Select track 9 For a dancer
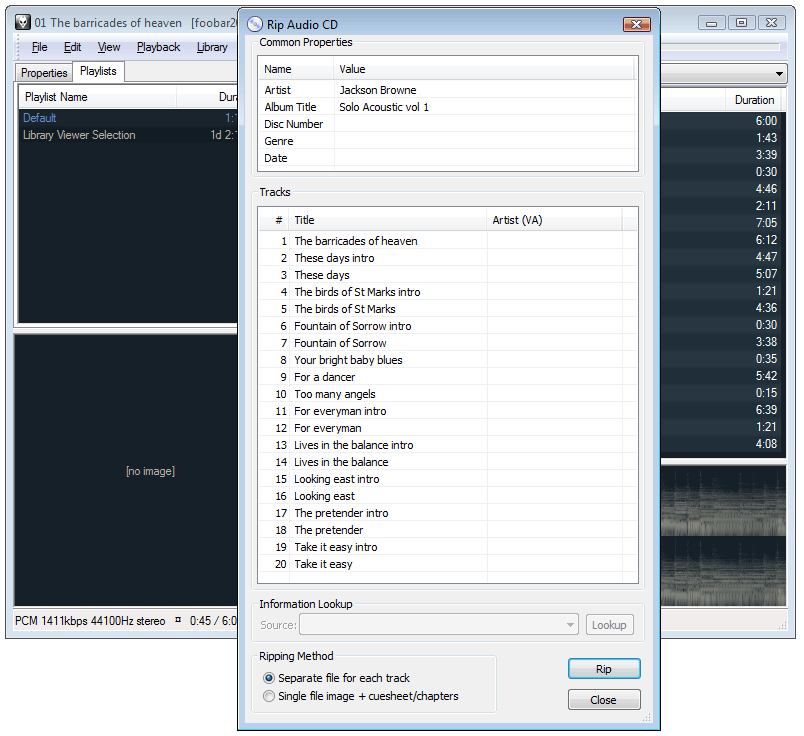This screenshot has width=804, height=736. [x=448, y=377]
